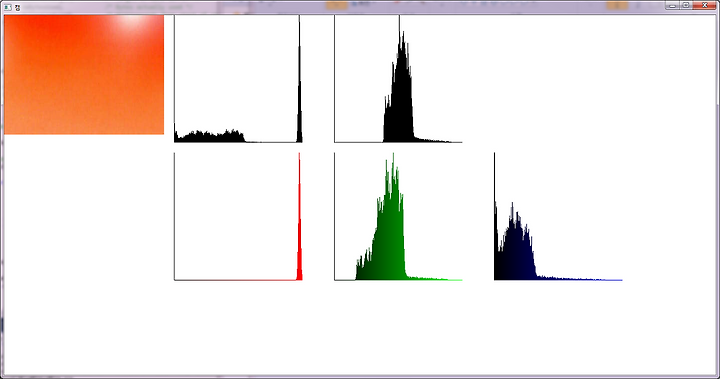Select the top-left black luminance histogram
This screenshot has height=379, width=720.
[x=238, y=79]
